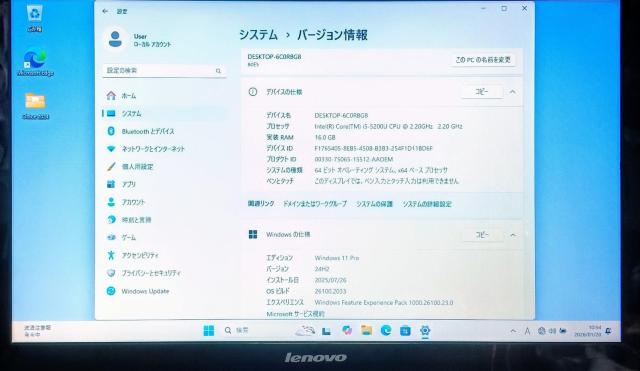Open the folder icon on the desktop
640x371 pixels.
(x=35, y=106)
